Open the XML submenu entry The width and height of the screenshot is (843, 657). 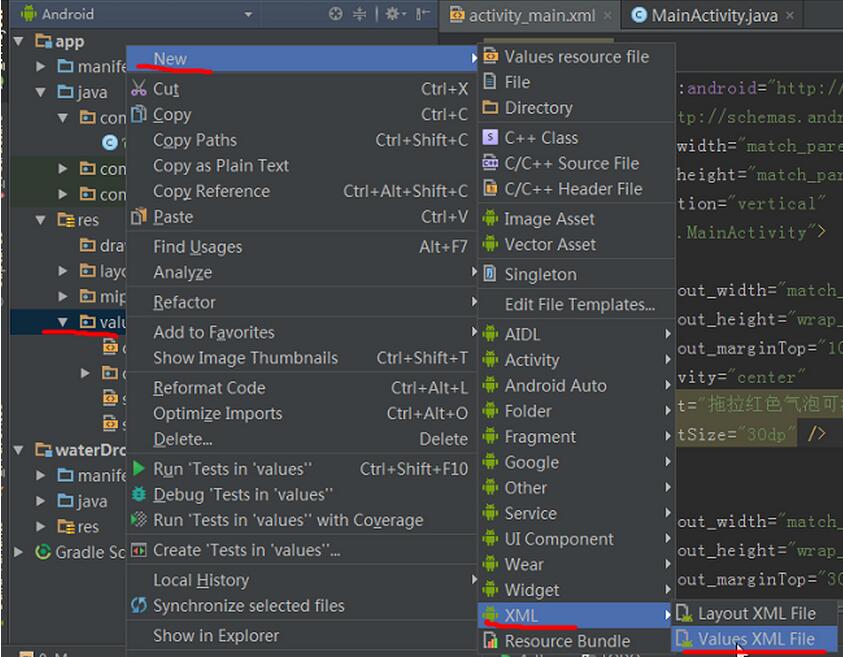(574, 615)
